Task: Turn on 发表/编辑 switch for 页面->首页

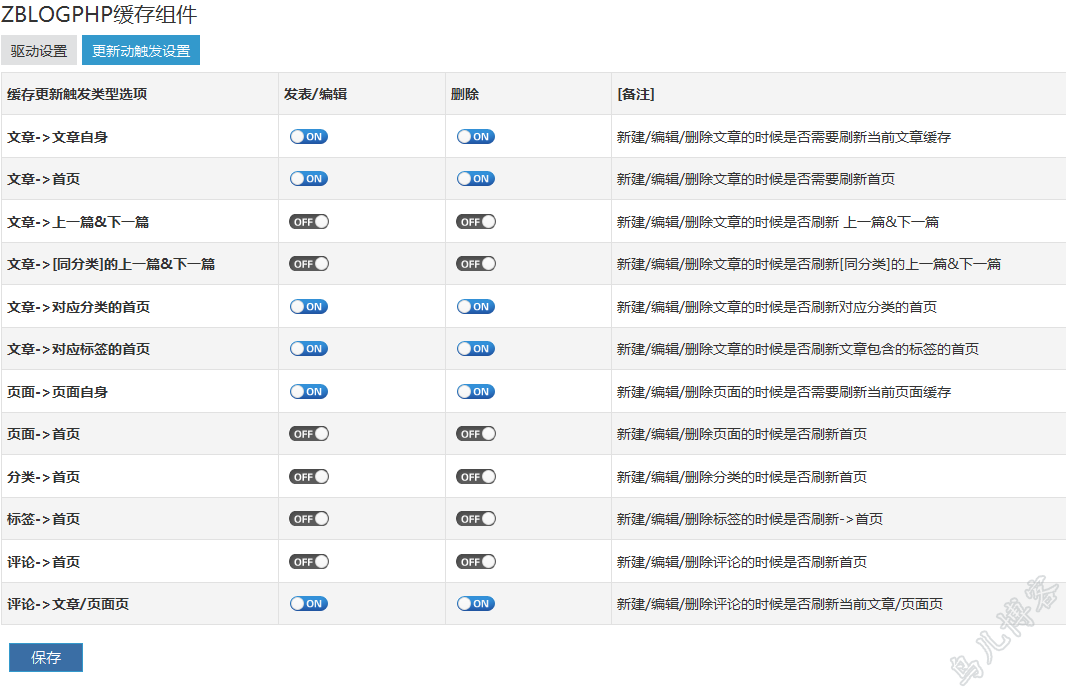Action: click(309, 434)
